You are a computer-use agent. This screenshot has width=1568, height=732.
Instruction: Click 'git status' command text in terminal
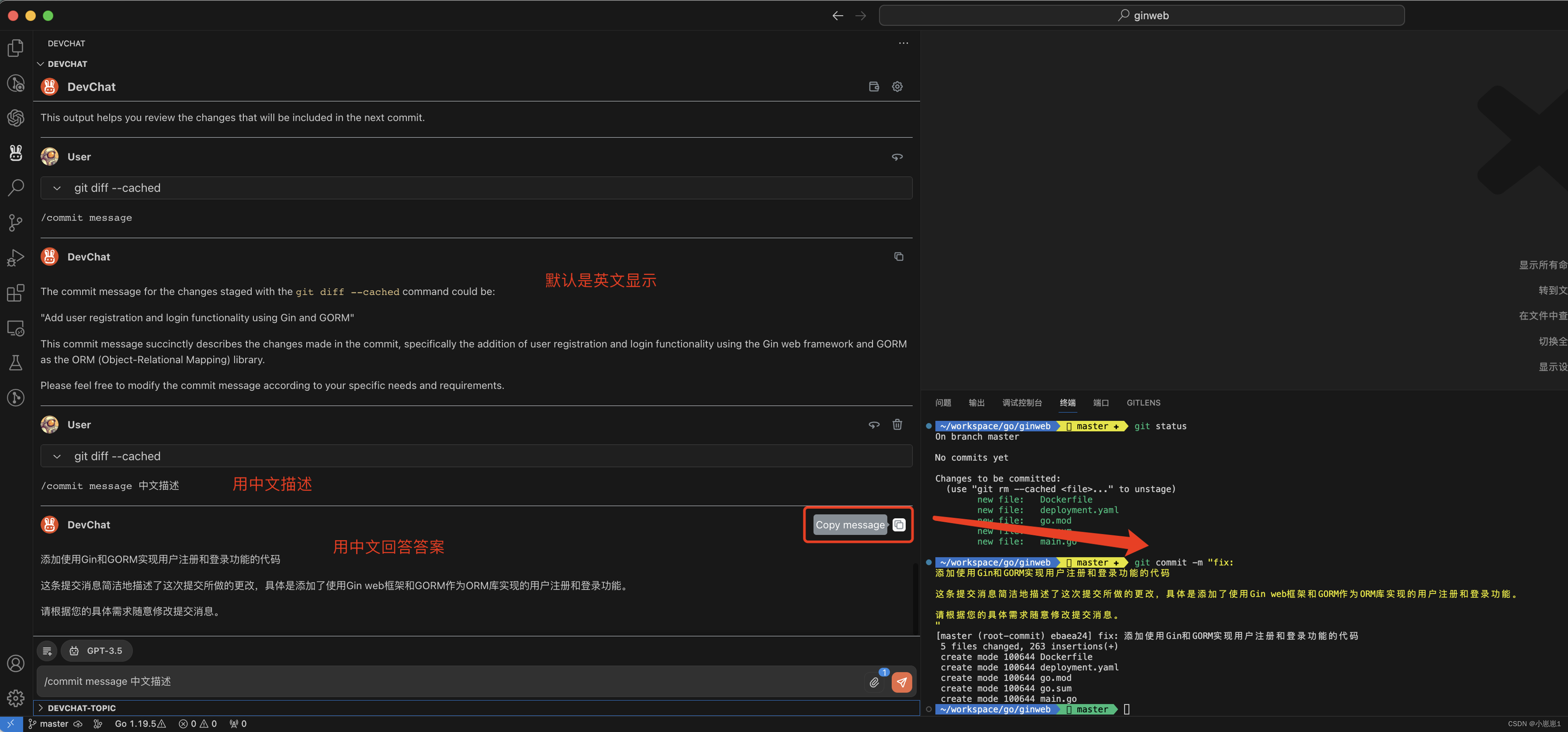point(1160,426)
